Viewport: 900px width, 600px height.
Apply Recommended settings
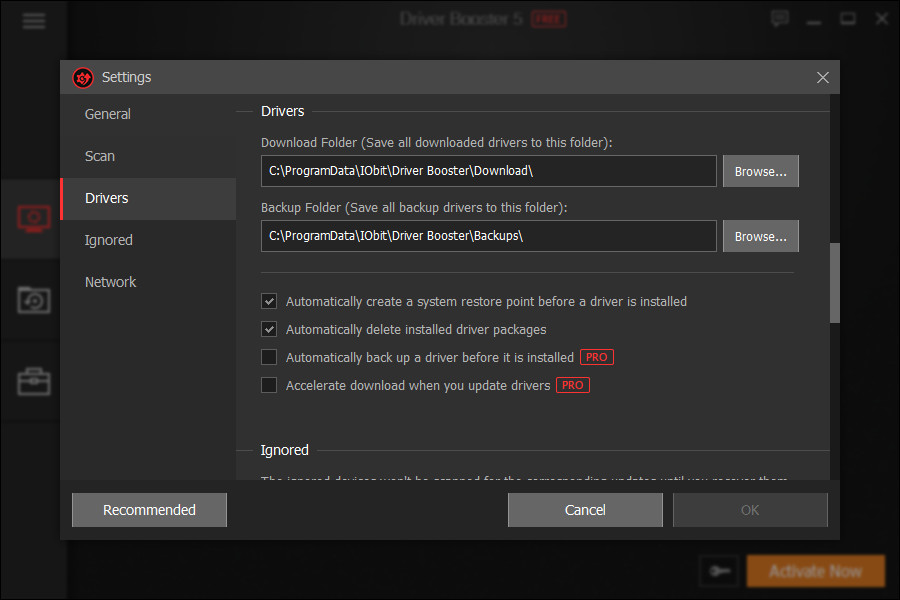tap(148, 510)
